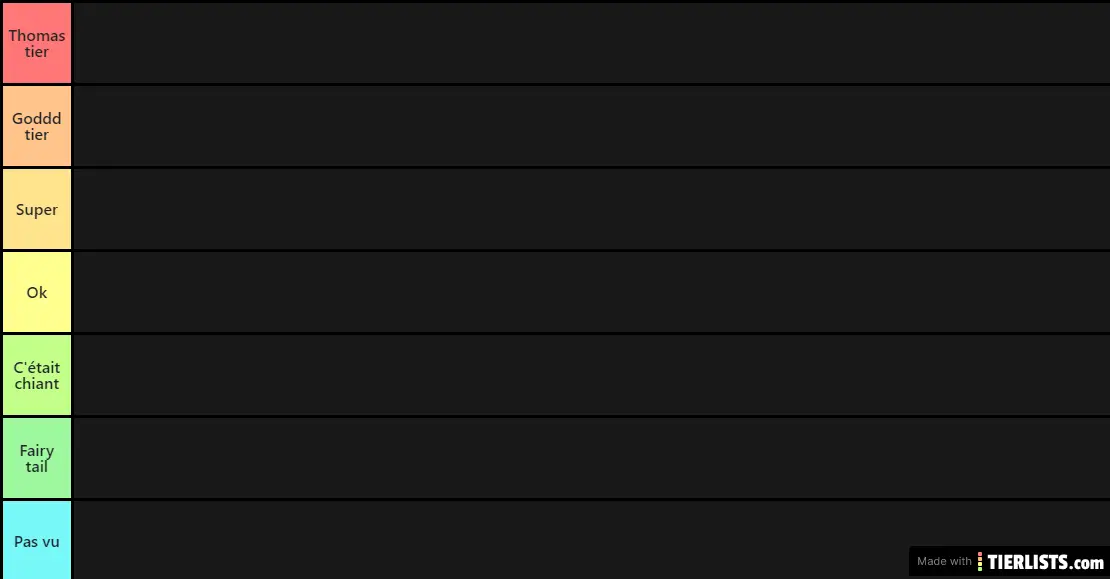Click the empty Thomas tier row
Viewport: 1110px width, 579px height.
click(x=591, y=43)
